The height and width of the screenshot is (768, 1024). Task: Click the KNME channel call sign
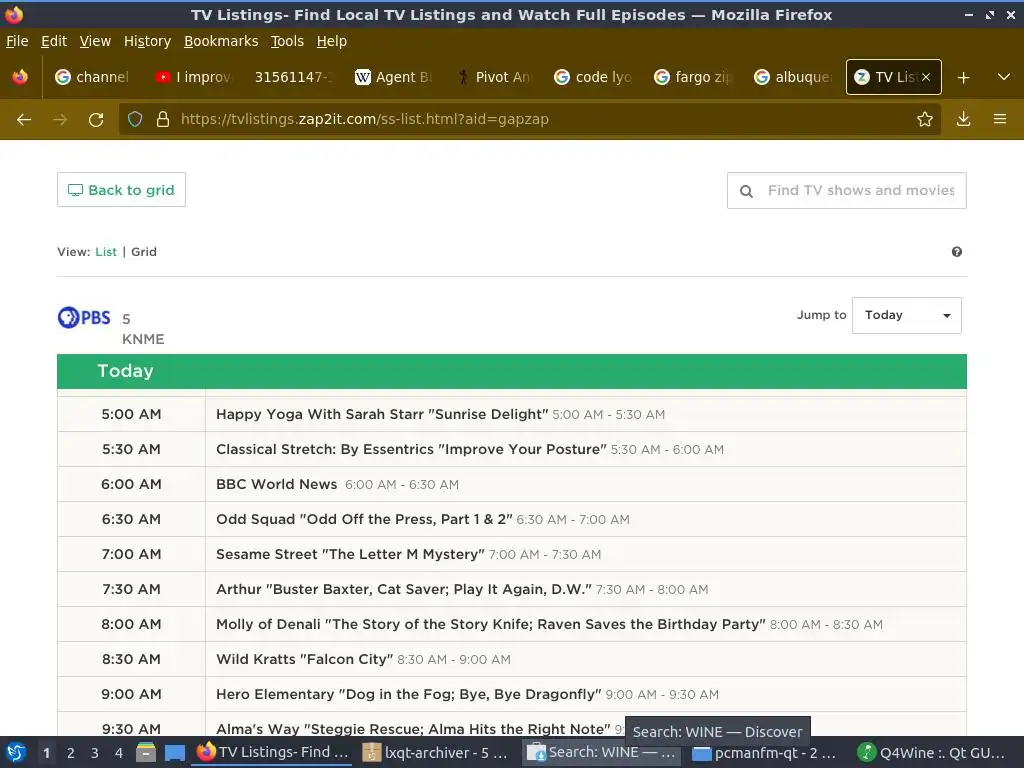coord(143,340)
